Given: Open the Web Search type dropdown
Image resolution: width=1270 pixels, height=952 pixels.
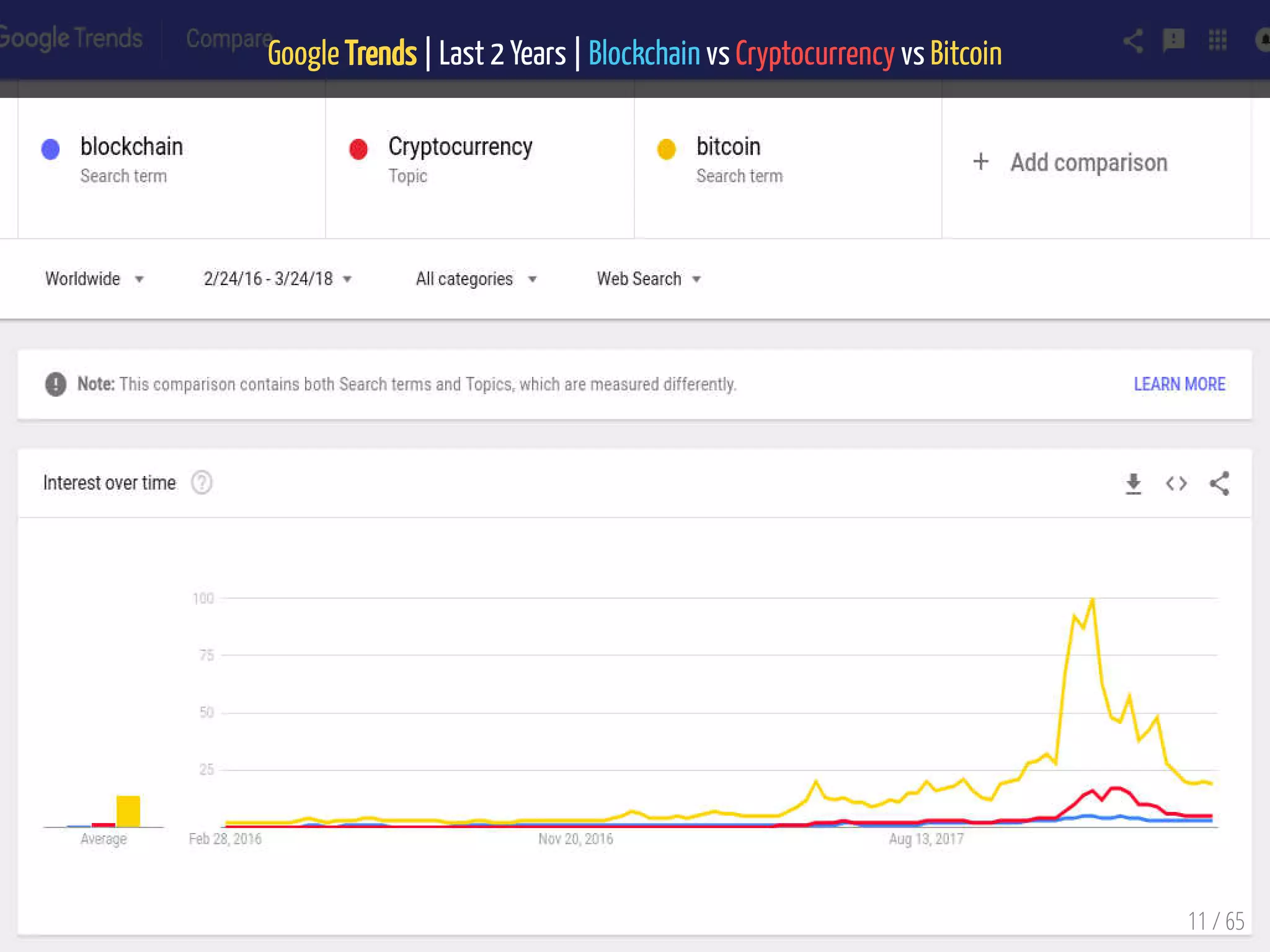Looking at the screenshot, I should [x=648, y=279].
